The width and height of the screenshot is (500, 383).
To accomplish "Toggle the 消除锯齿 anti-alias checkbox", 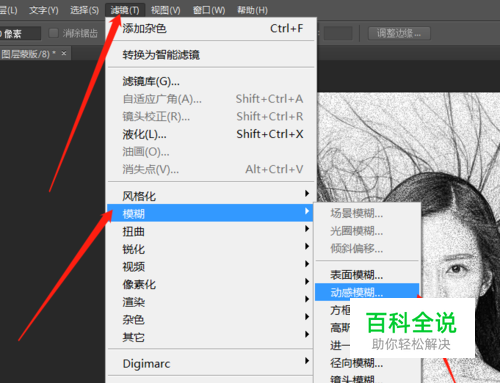I will pyautogui.click(x=53, y=33).
